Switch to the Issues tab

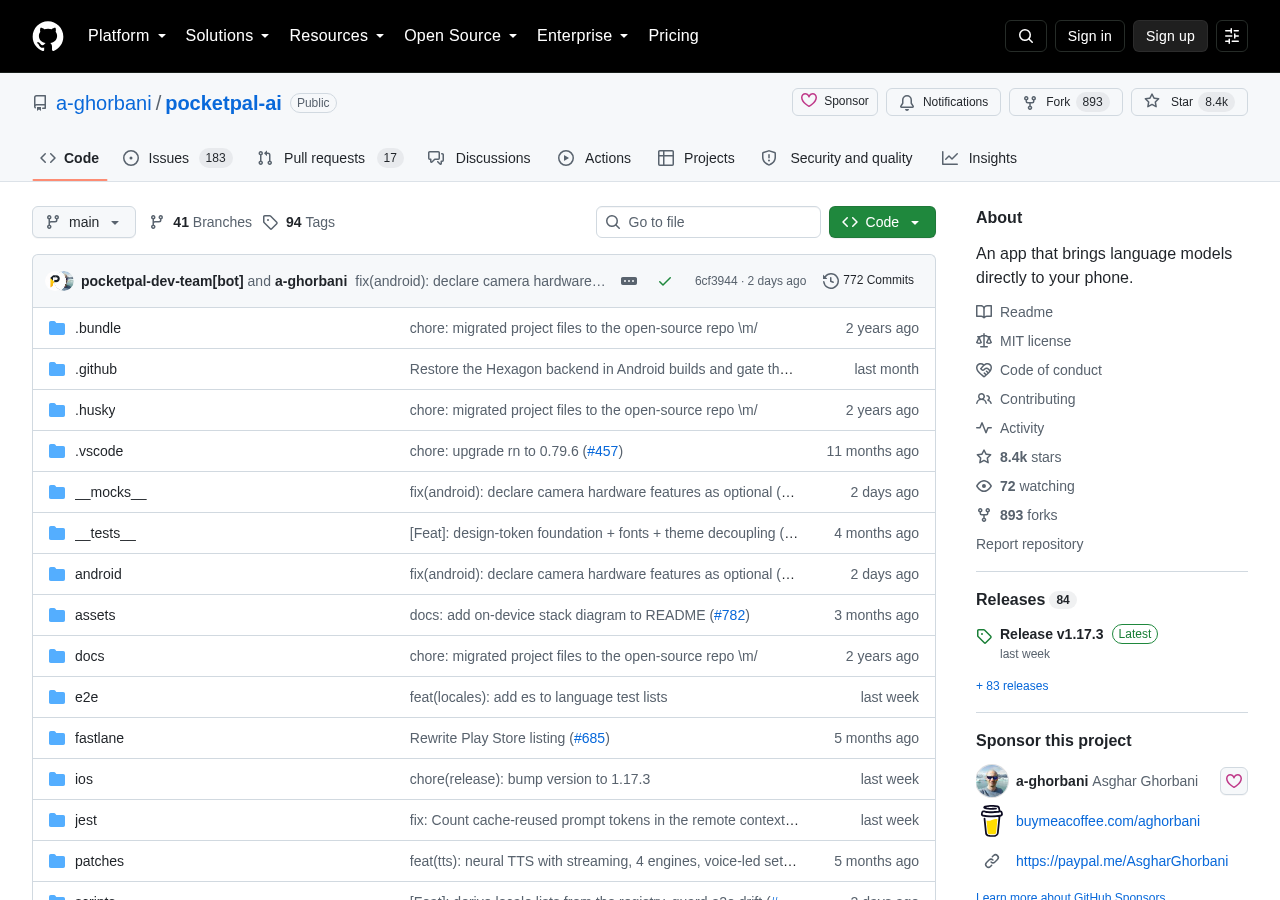click(x=178, y=158)
